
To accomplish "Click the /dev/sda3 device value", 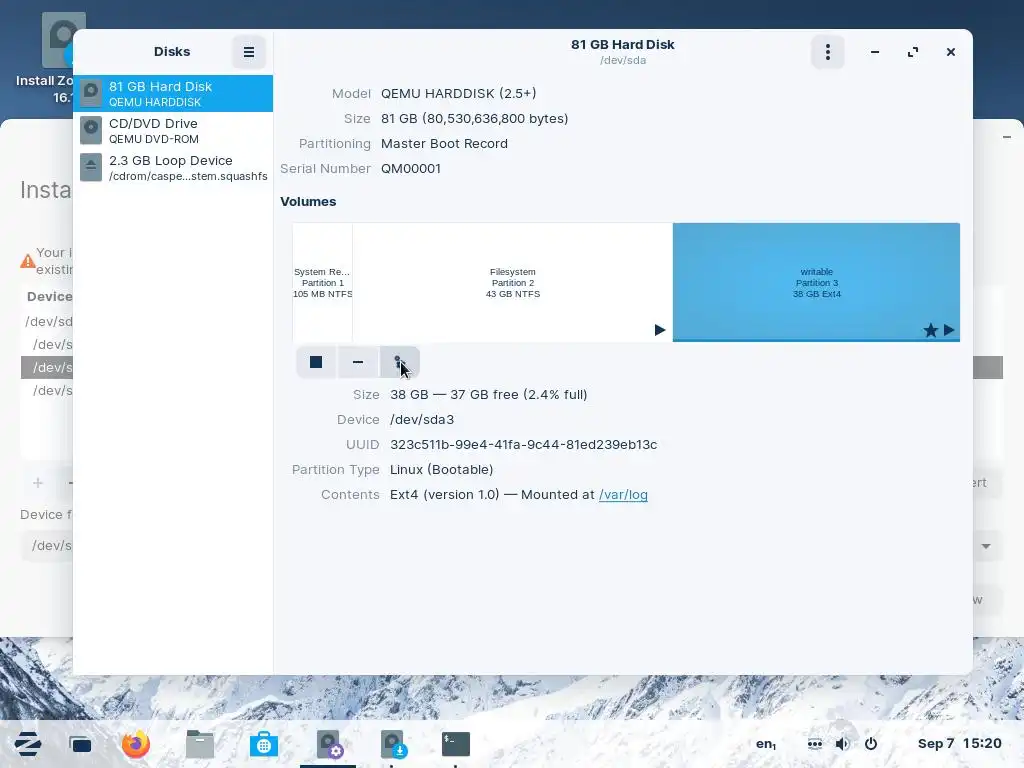I will tap(422, 420).
